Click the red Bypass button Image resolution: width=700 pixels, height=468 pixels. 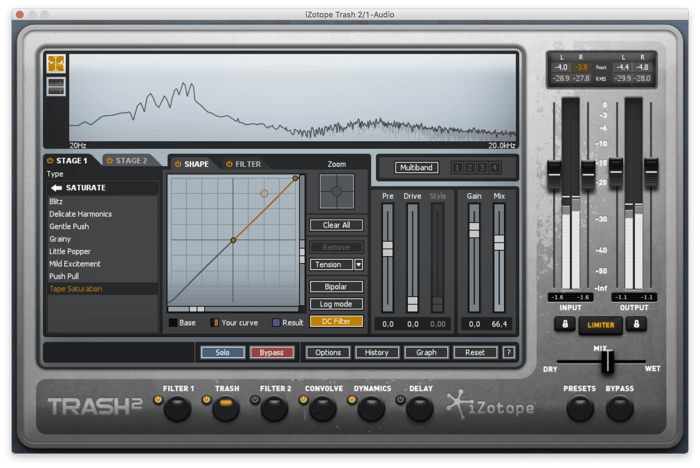point(271,352)
